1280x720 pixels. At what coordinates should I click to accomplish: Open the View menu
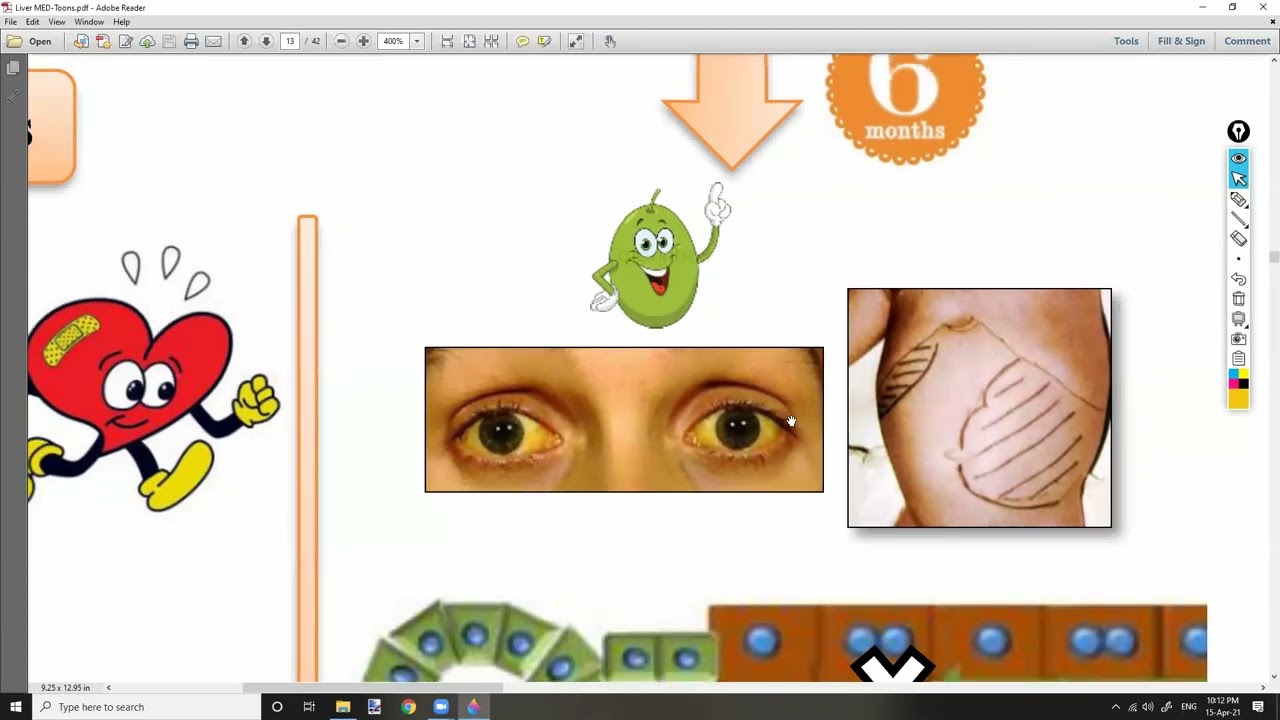click(57, 22)
